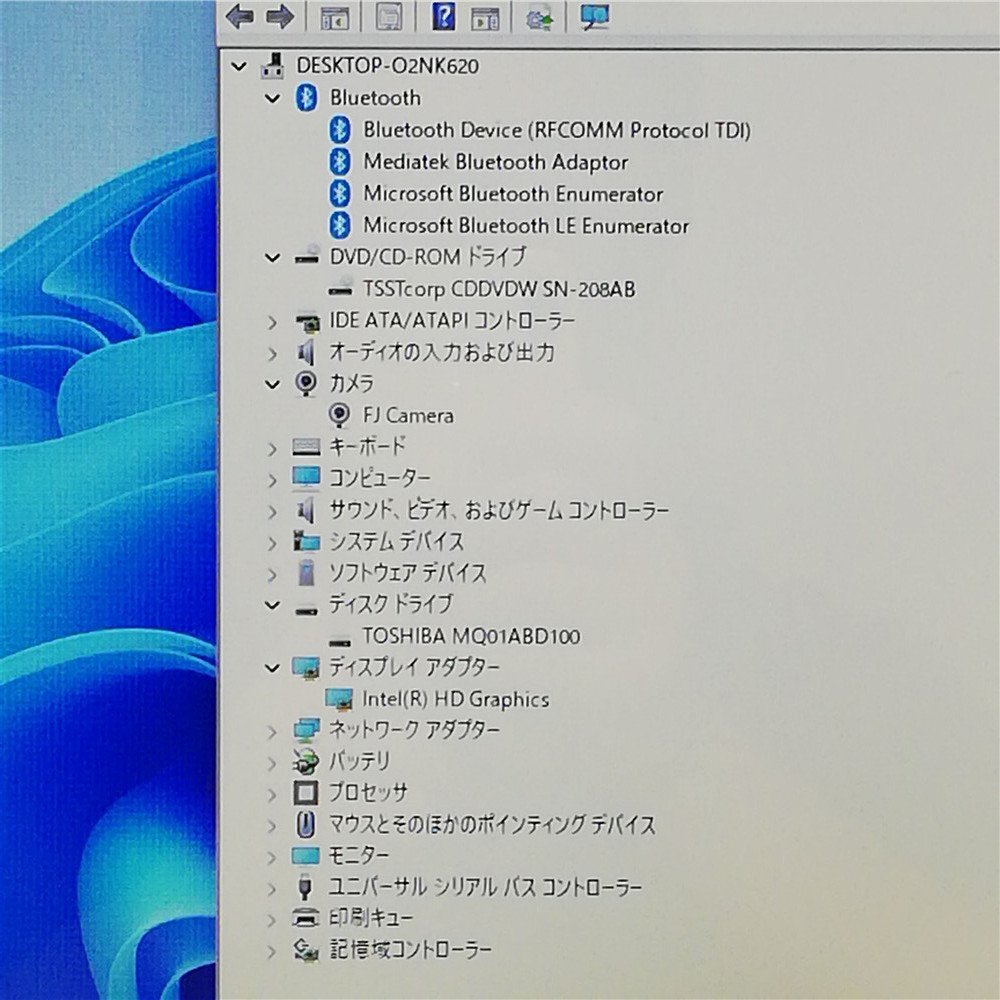Collapse the Bluetooth category
1000x1000 pixels.
pos(272,98)
